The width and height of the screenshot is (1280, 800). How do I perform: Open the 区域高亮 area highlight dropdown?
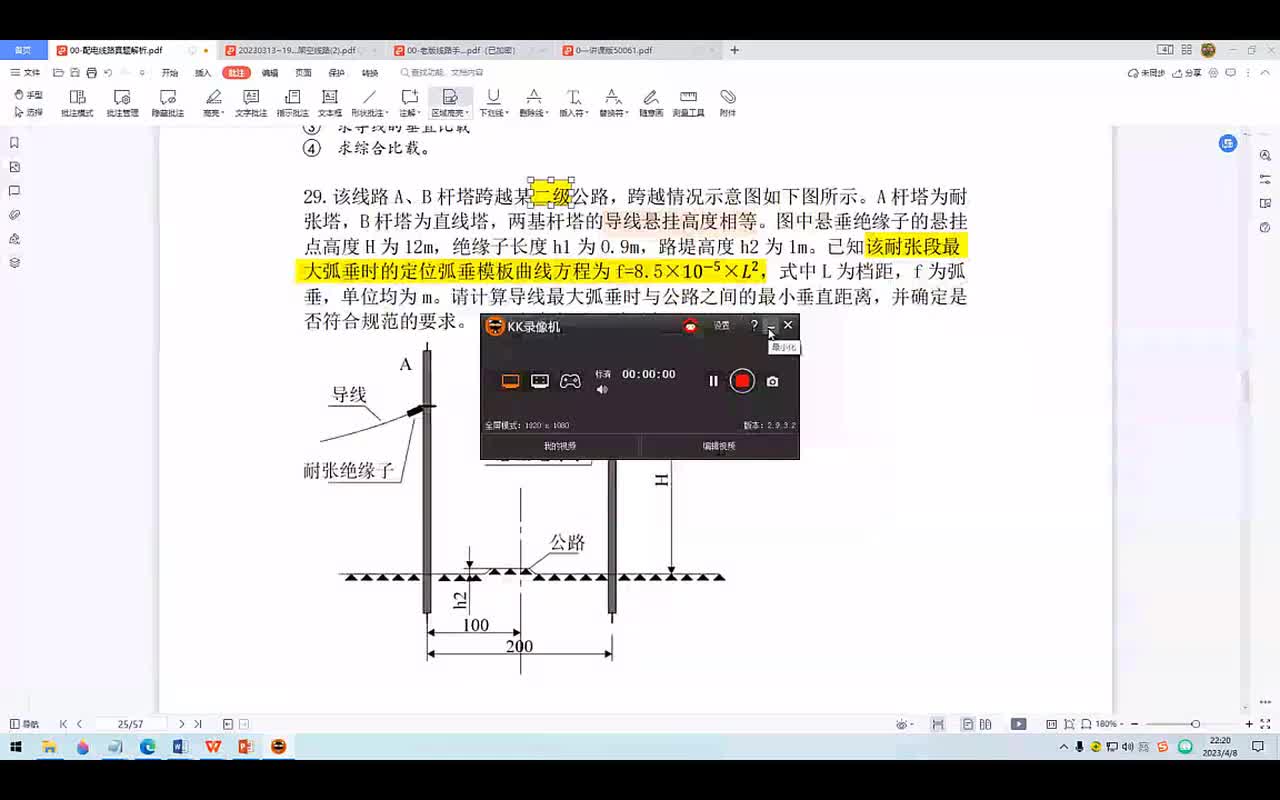point(467,114)
